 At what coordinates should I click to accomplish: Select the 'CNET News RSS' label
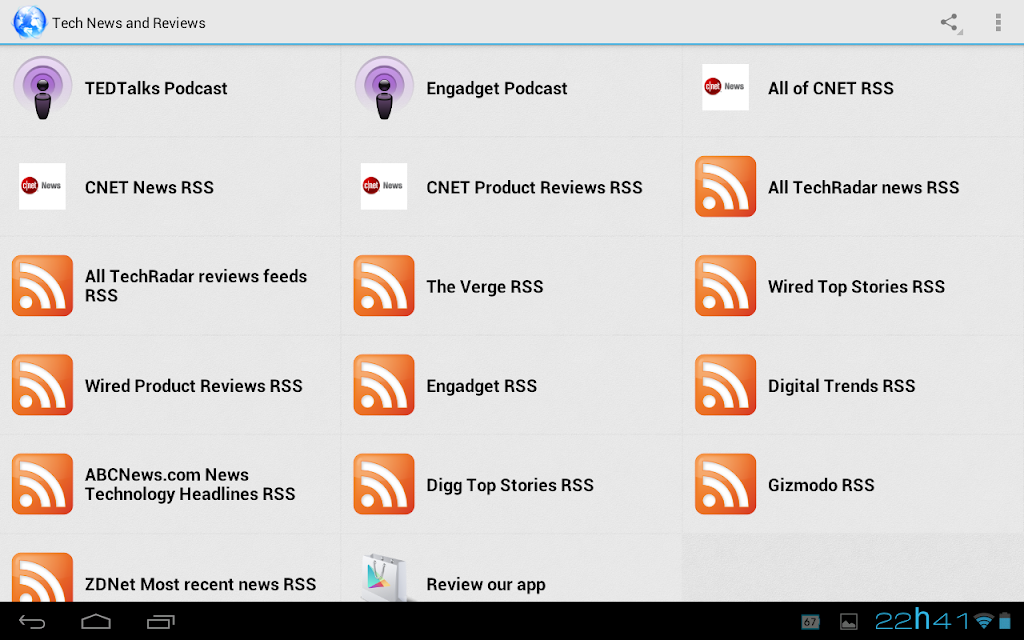[x=150, y=187]
